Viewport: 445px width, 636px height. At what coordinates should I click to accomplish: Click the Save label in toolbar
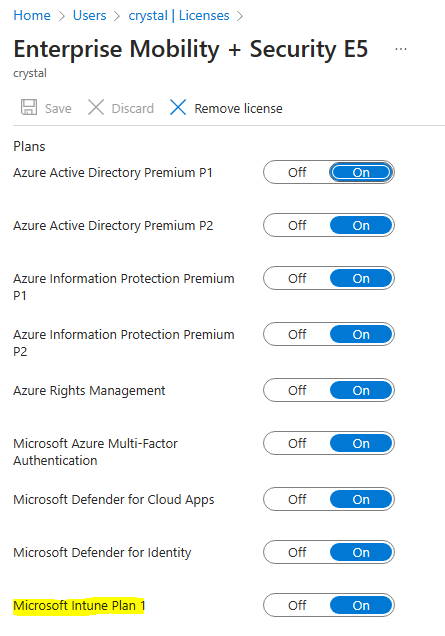[x=58, y=108]
